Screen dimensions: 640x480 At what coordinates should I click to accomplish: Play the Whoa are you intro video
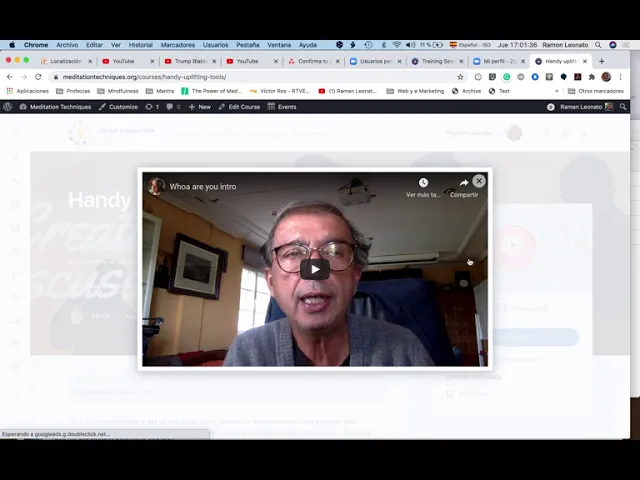point(315,269)
